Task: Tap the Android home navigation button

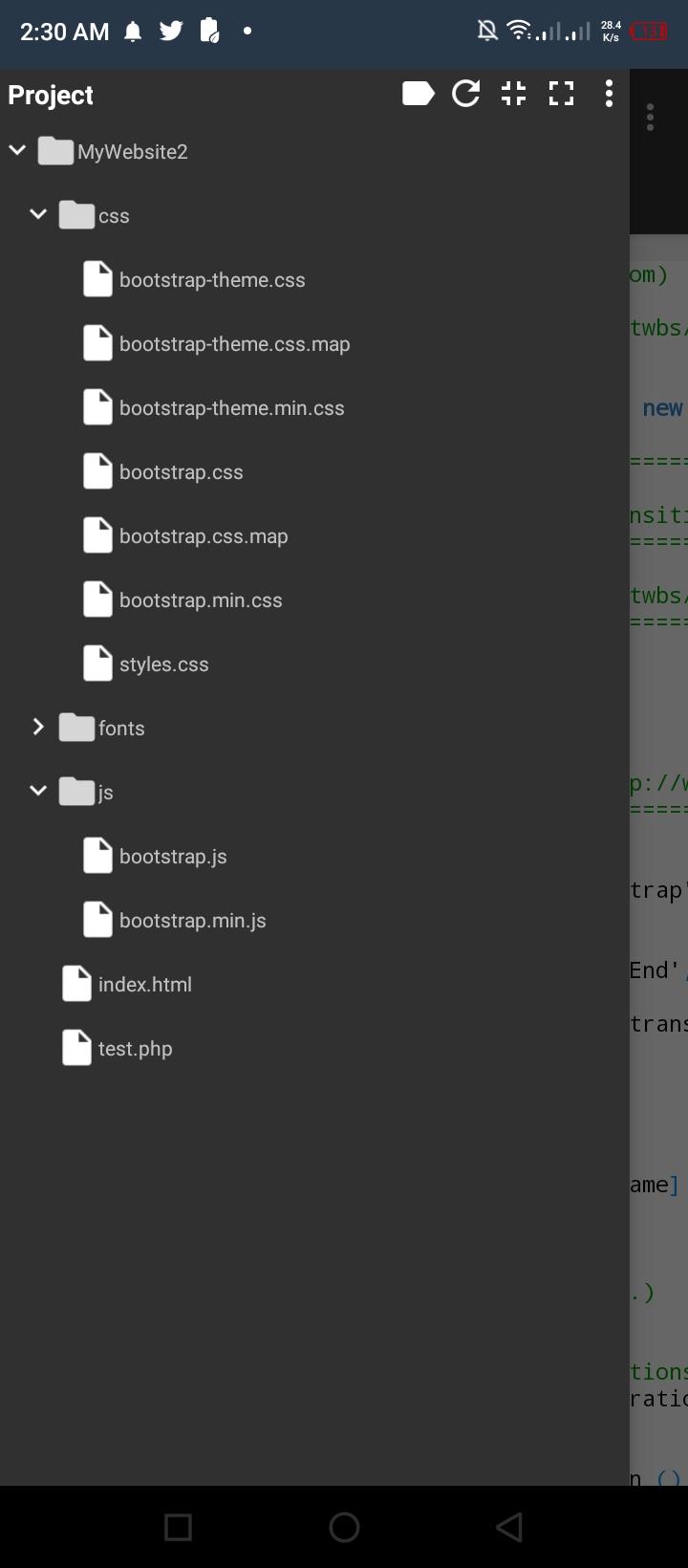Action: (344, 1527)
